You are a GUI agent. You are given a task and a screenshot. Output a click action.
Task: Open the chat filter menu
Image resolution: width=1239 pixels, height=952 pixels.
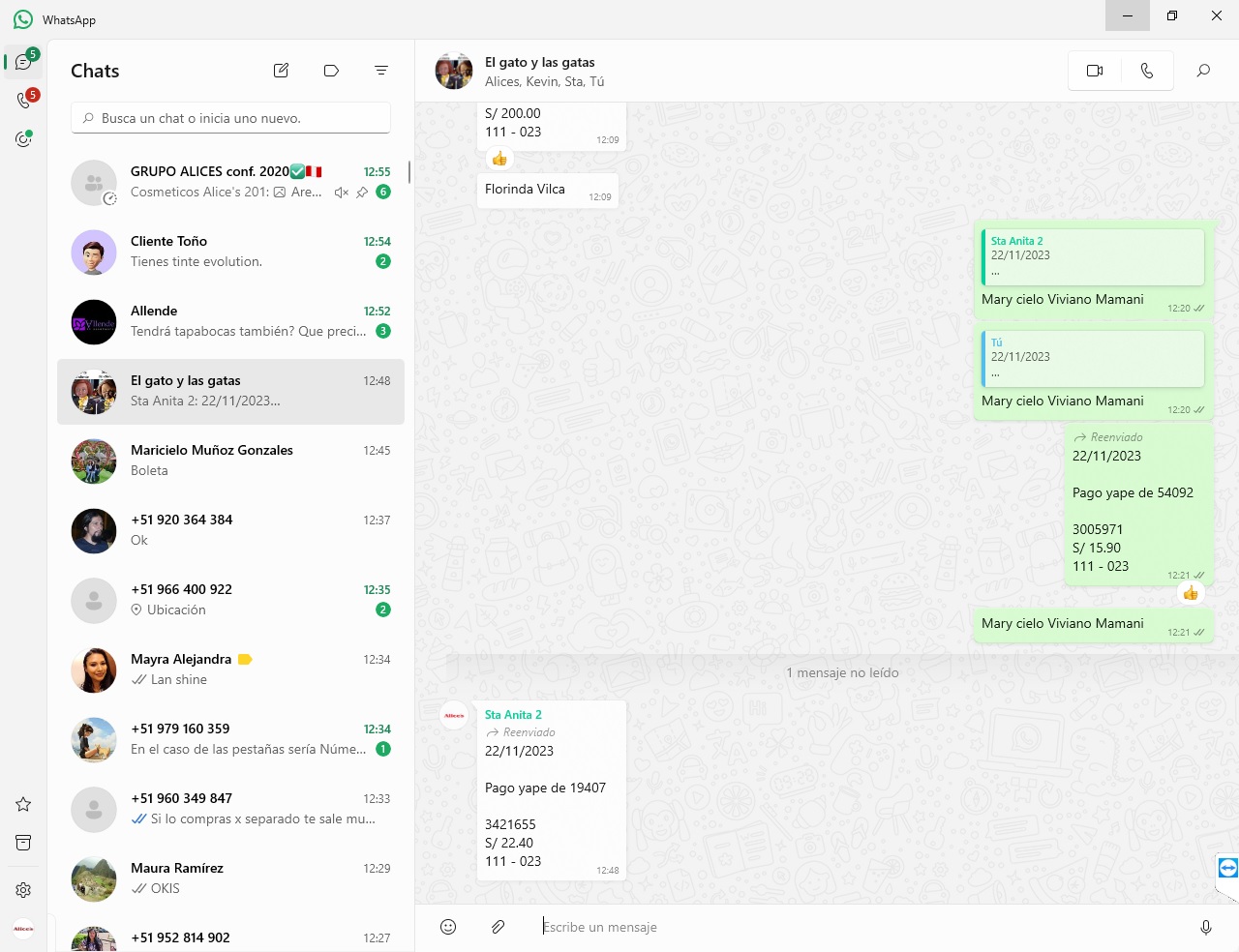click(381, 71)
